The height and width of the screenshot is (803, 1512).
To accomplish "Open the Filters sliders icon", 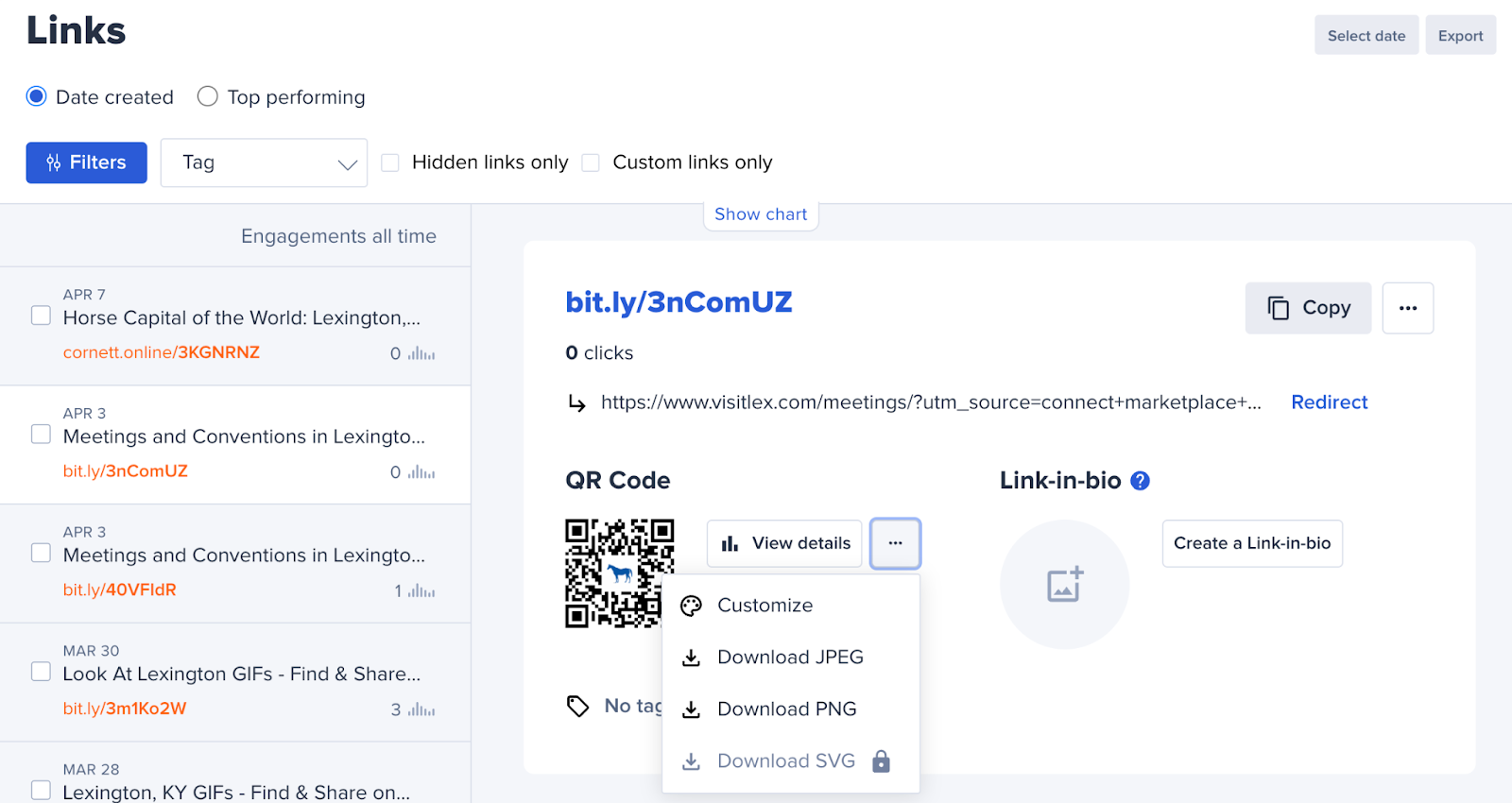I will (54, 162).
